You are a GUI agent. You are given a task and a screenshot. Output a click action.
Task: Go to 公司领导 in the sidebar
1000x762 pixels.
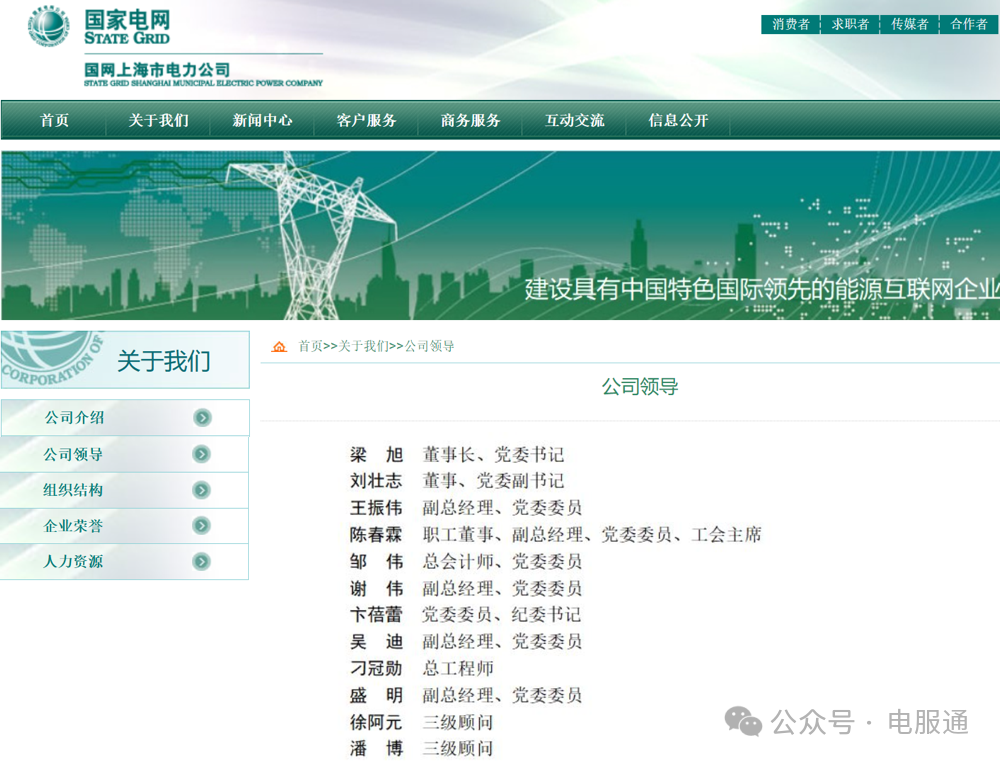tap(124, 454)
